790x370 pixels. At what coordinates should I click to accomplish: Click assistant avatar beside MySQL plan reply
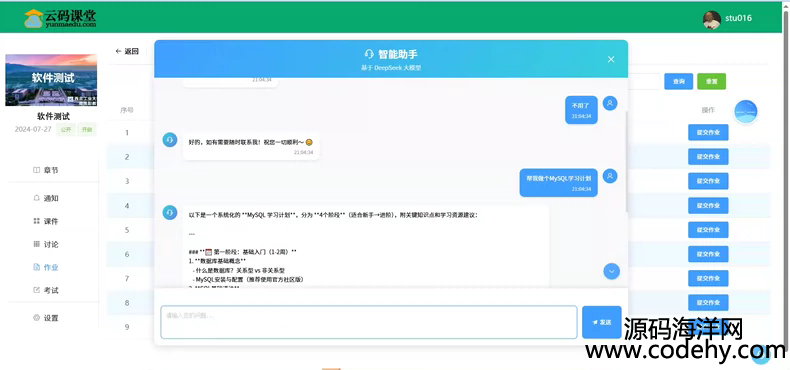coord(170,212)
